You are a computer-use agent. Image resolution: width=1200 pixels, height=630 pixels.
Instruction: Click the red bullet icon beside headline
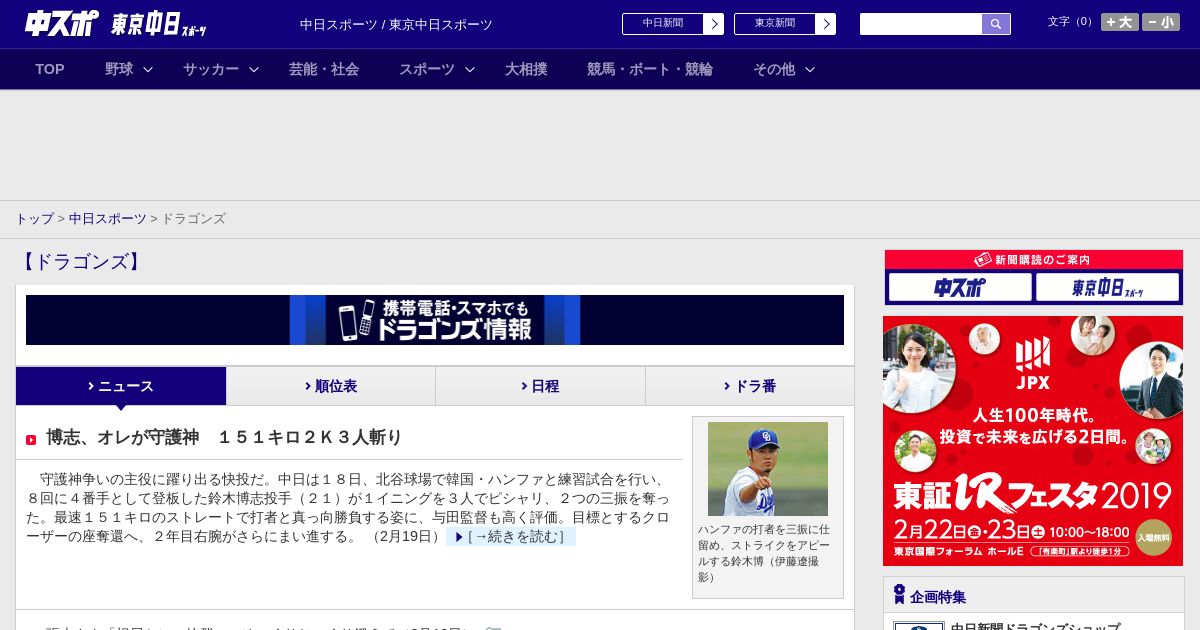pyautogui.click(x=31, y=440)
